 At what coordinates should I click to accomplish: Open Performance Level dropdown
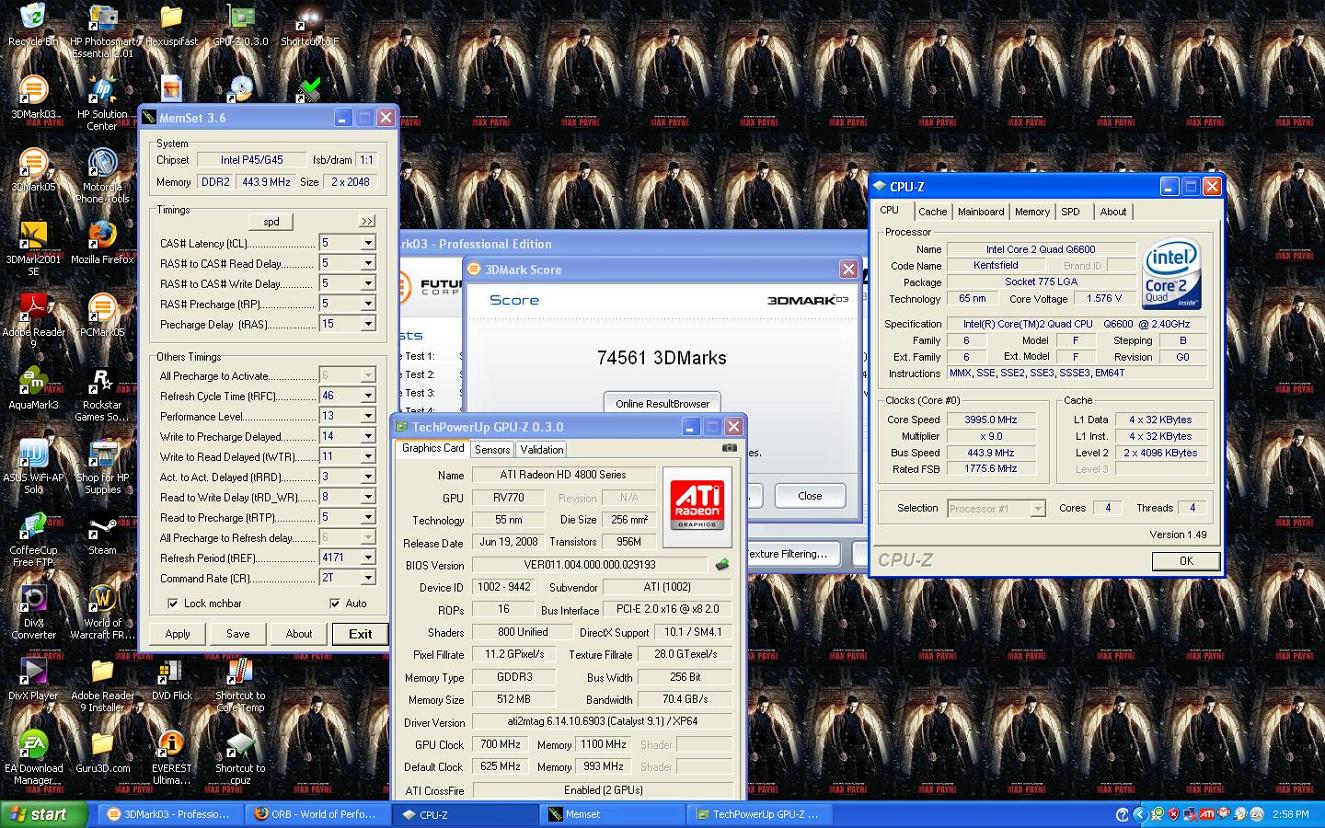click(368, 416)
